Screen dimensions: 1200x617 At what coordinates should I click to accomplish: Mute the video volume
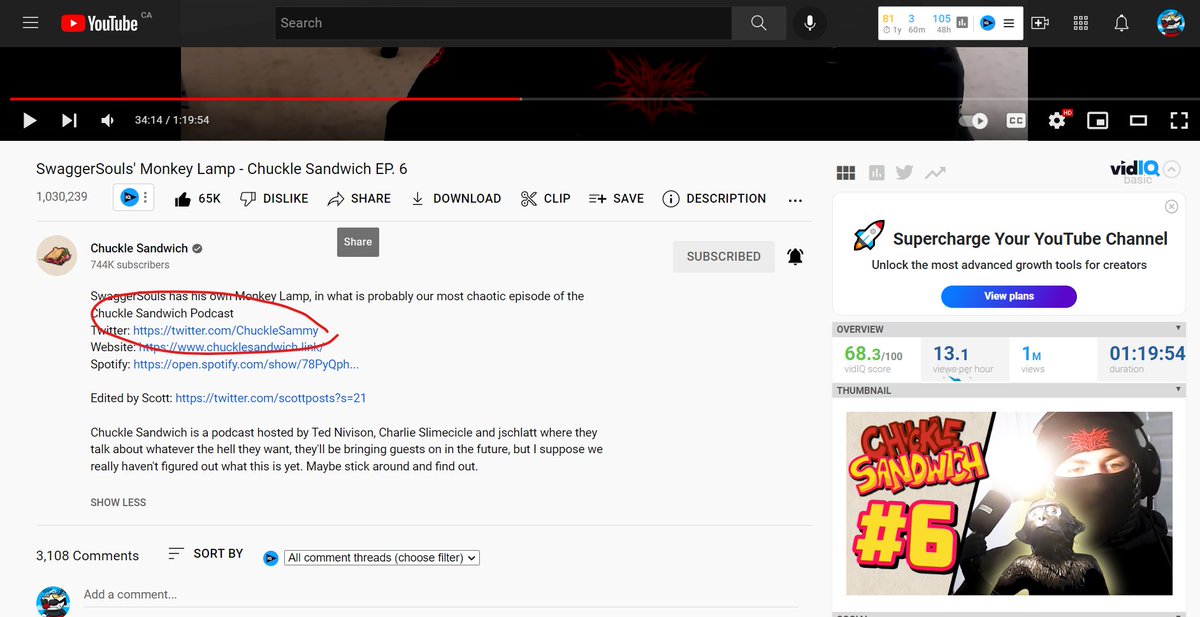coord(108,121)
